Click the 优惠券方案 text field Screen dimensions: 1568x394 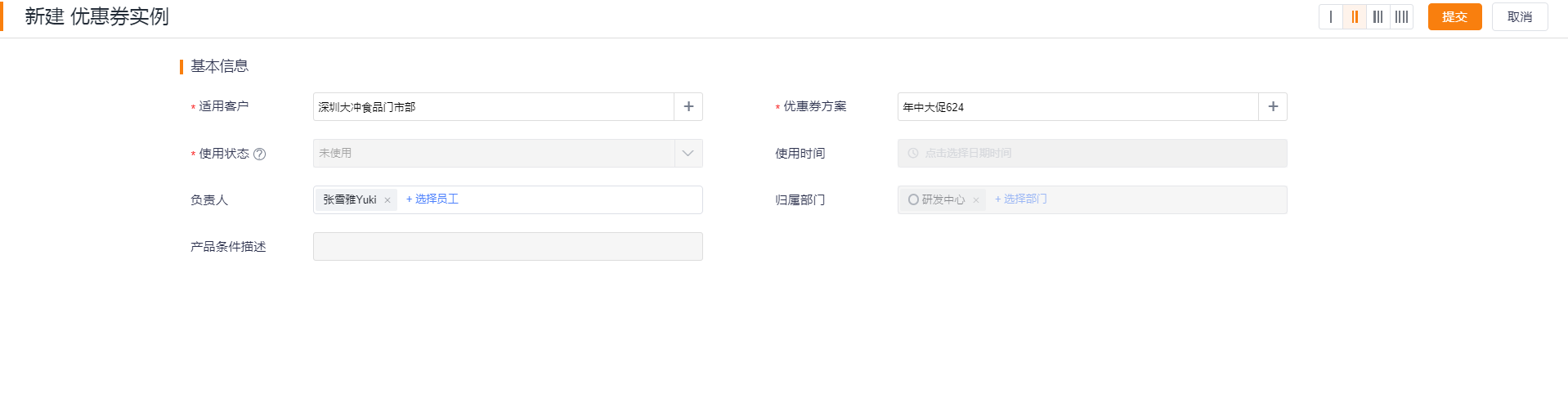click(1078, 107)
